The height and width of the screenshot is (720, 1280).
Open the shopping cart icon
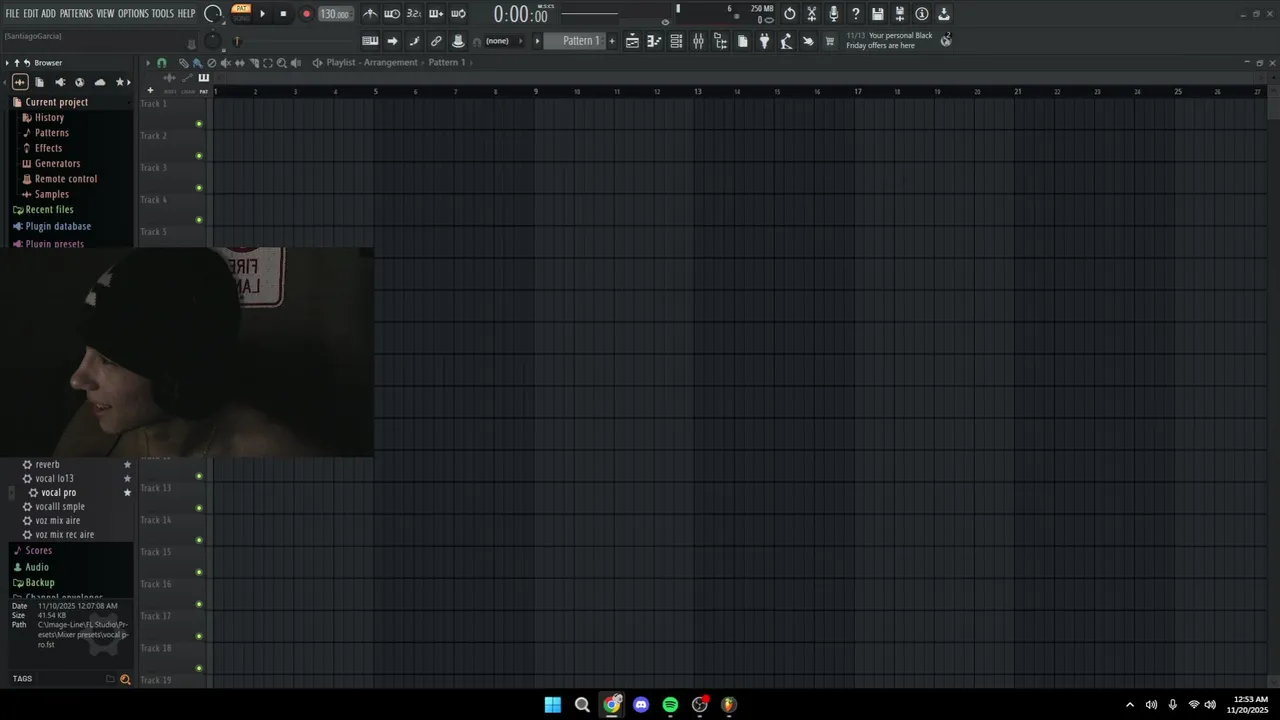830,41
